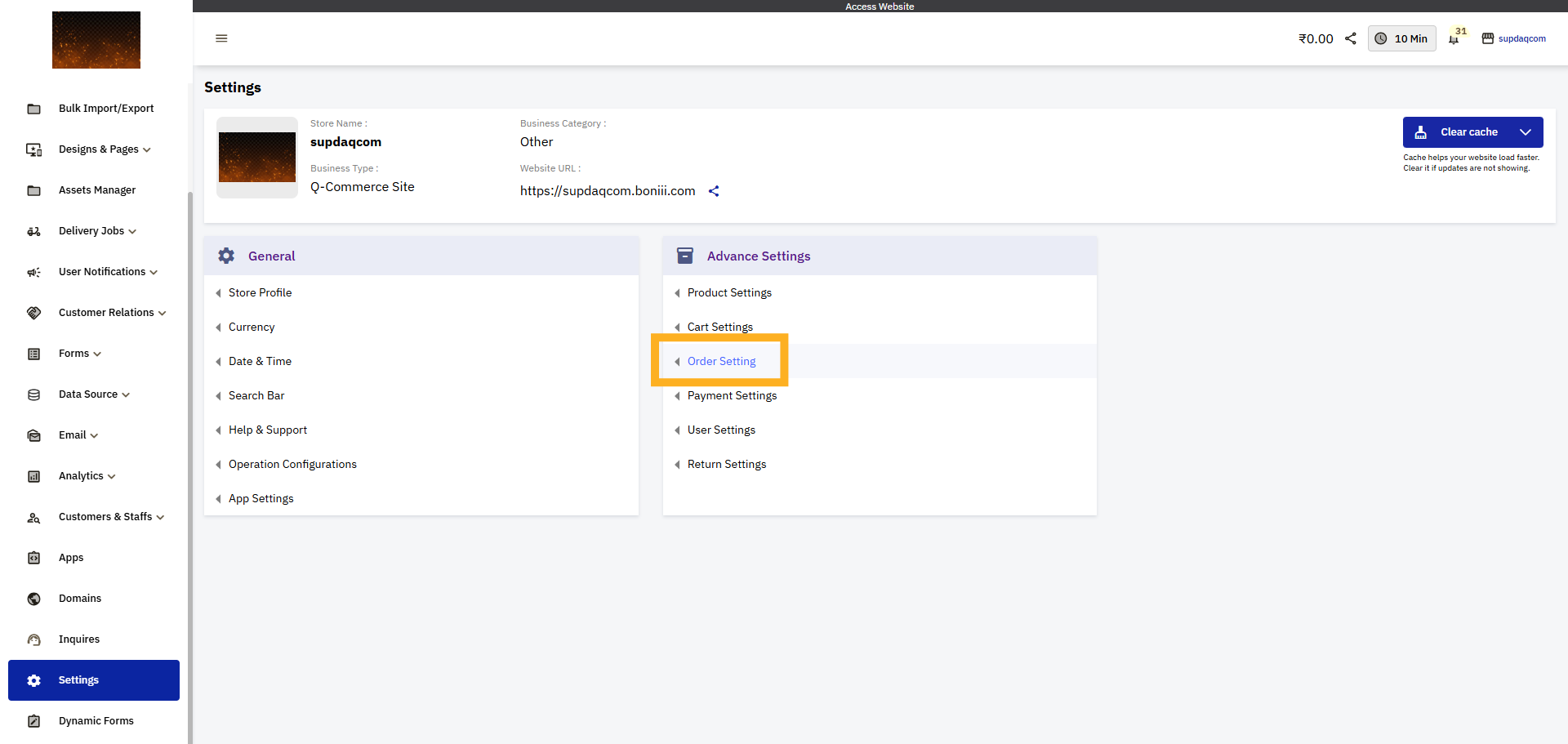Open the notifications bell showing 31 alerts
Image resolution: width=1568 pixels, height=744 pixels.
point(1454,38)
